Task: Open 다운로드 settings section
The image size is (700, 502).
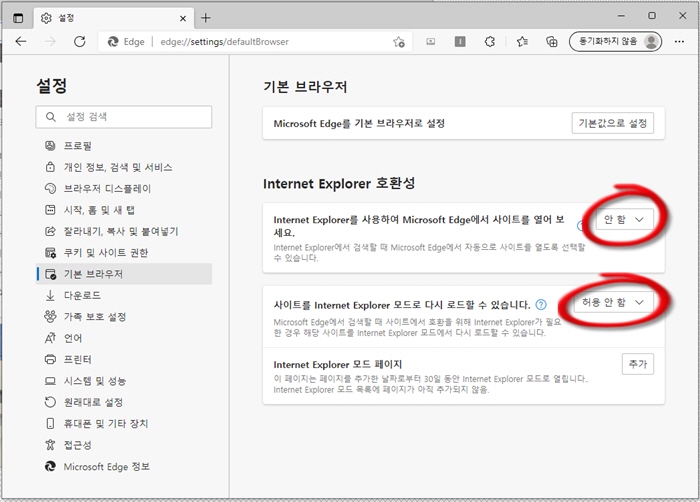Action: pyautogui.click(x=124, y=295)
